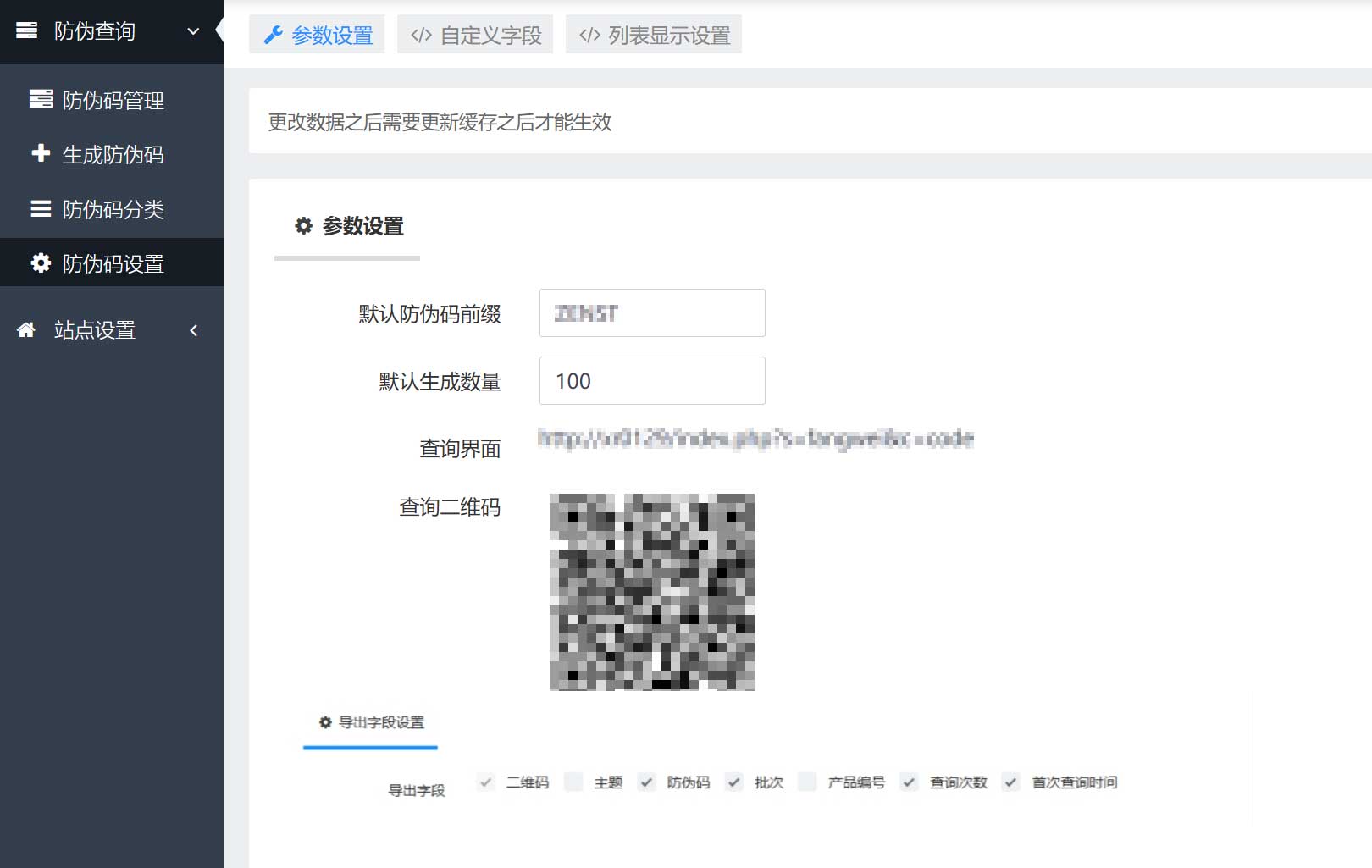The width and height of the screenshot is (1372, 868).
Task: Go to 防伪码管理
Action: click(x=111, y=100)
